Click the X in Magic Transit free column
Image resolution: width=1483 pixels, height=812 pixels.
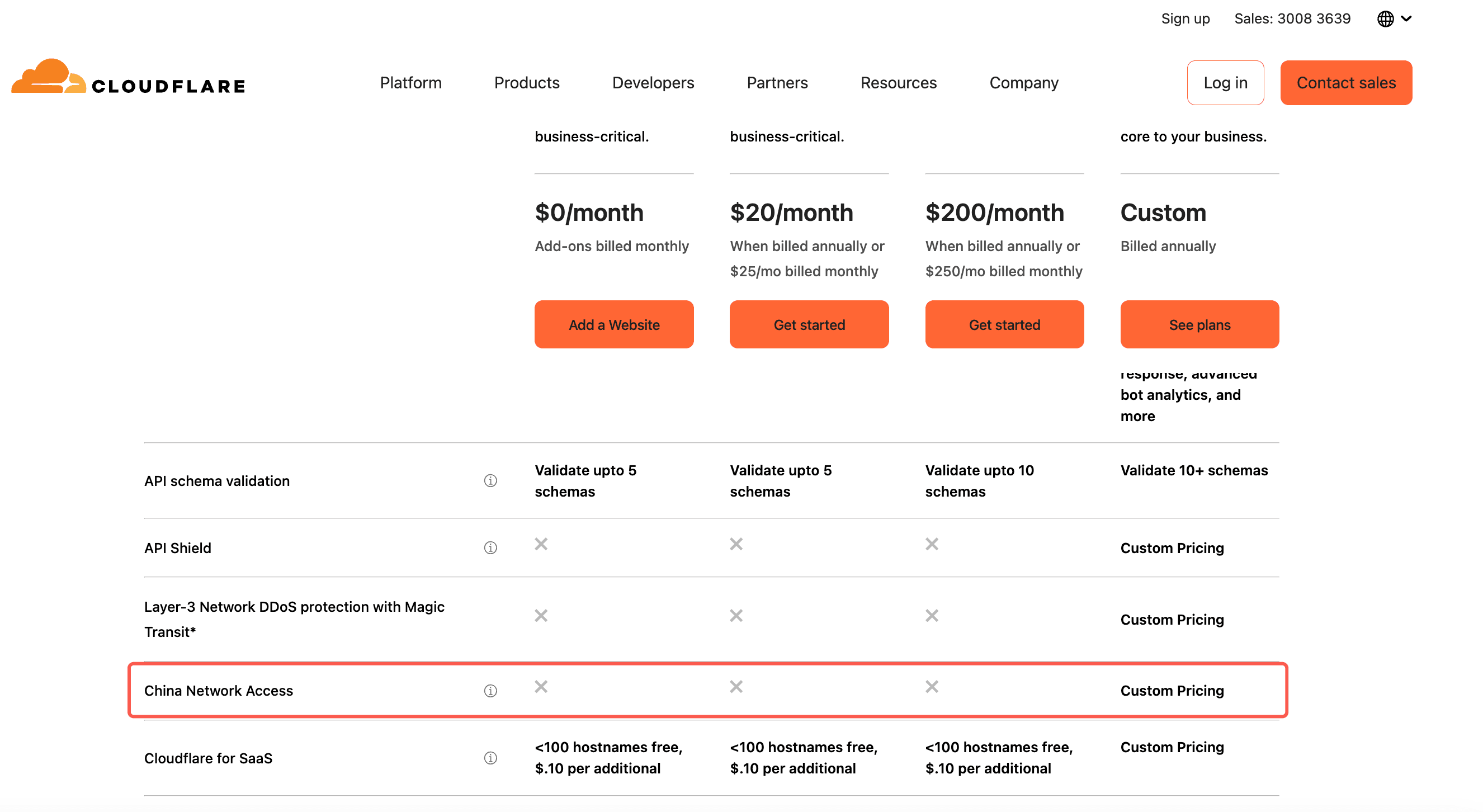click(x=541, y=616)
